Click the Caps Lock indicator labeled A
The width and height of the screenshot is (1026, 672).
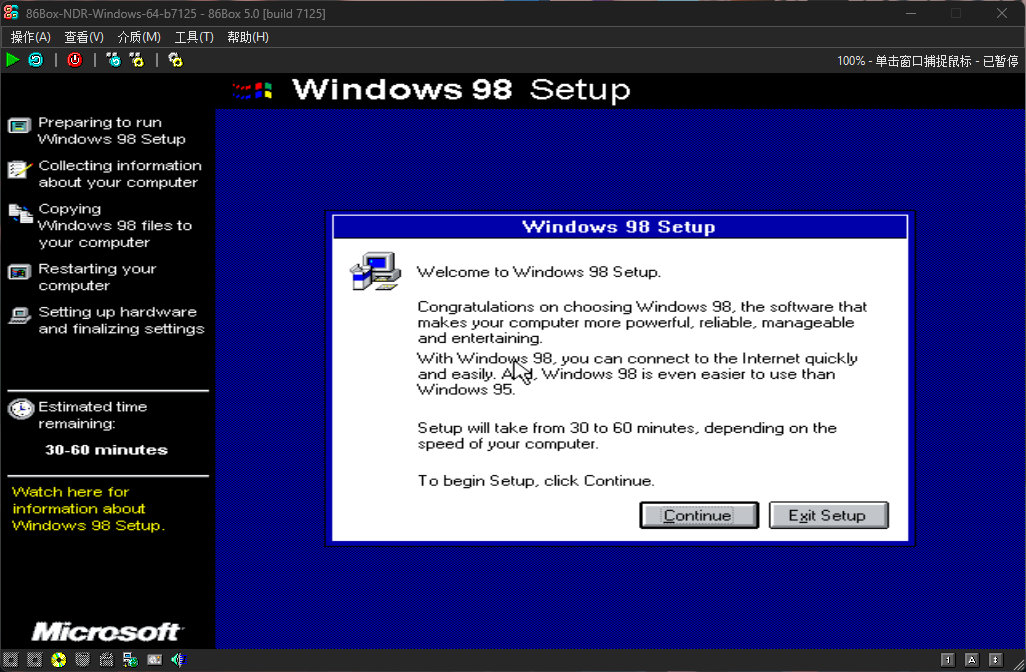point(972,660)
